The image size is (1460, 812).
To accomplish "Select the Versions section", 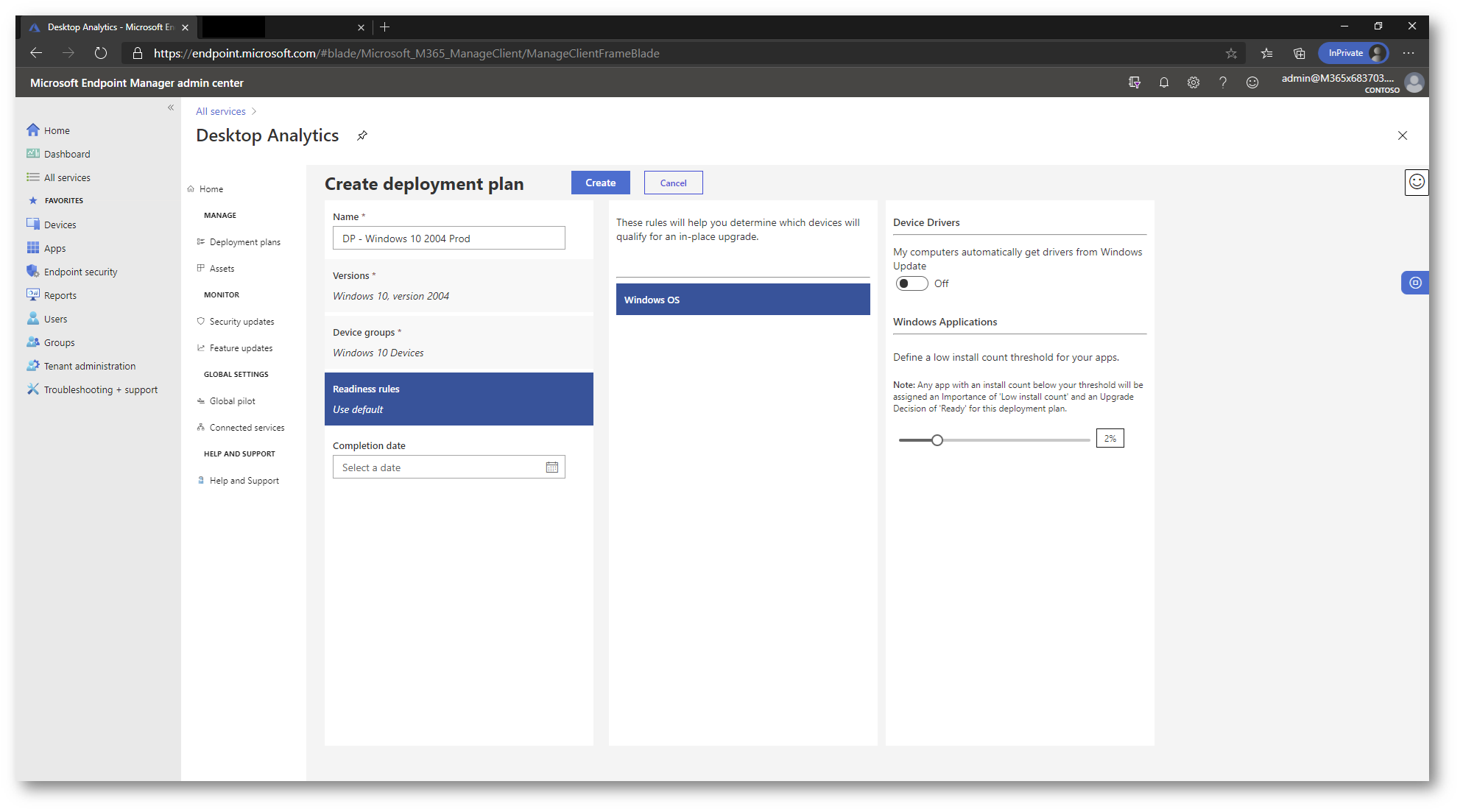I will point(459,286).
